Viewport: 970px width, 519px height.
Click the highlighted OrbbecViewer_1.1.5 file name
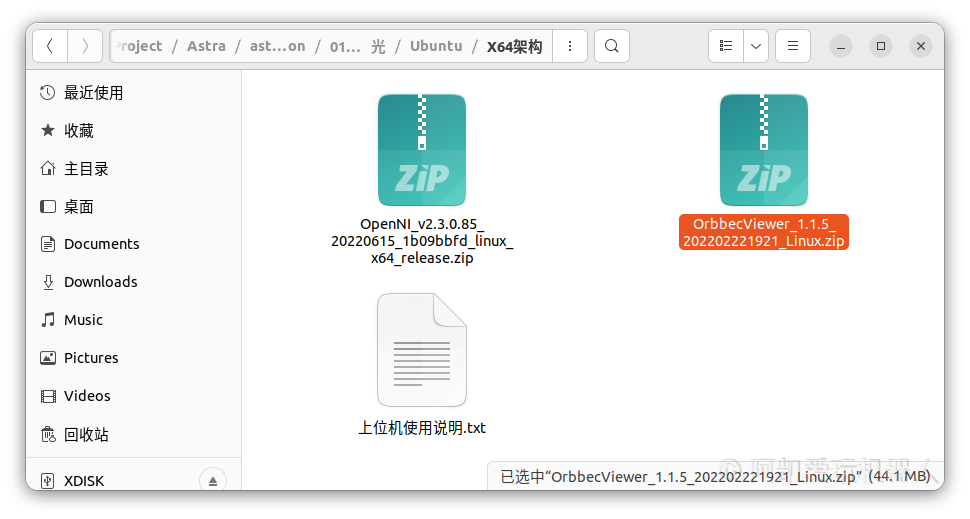763,232
